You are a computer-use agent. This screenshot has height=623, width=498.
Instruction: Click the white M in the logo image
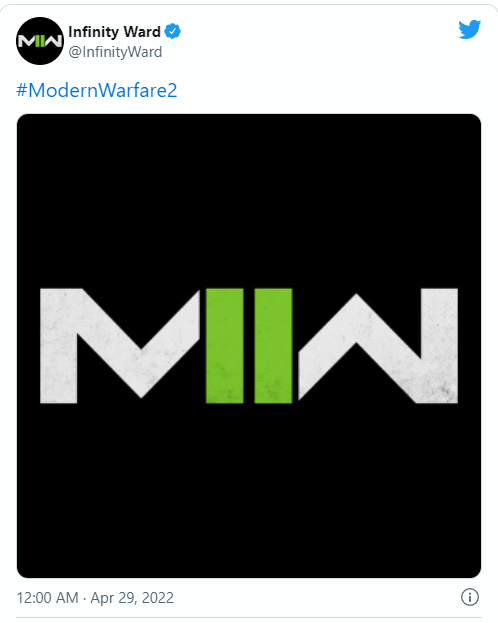point(120,345)
